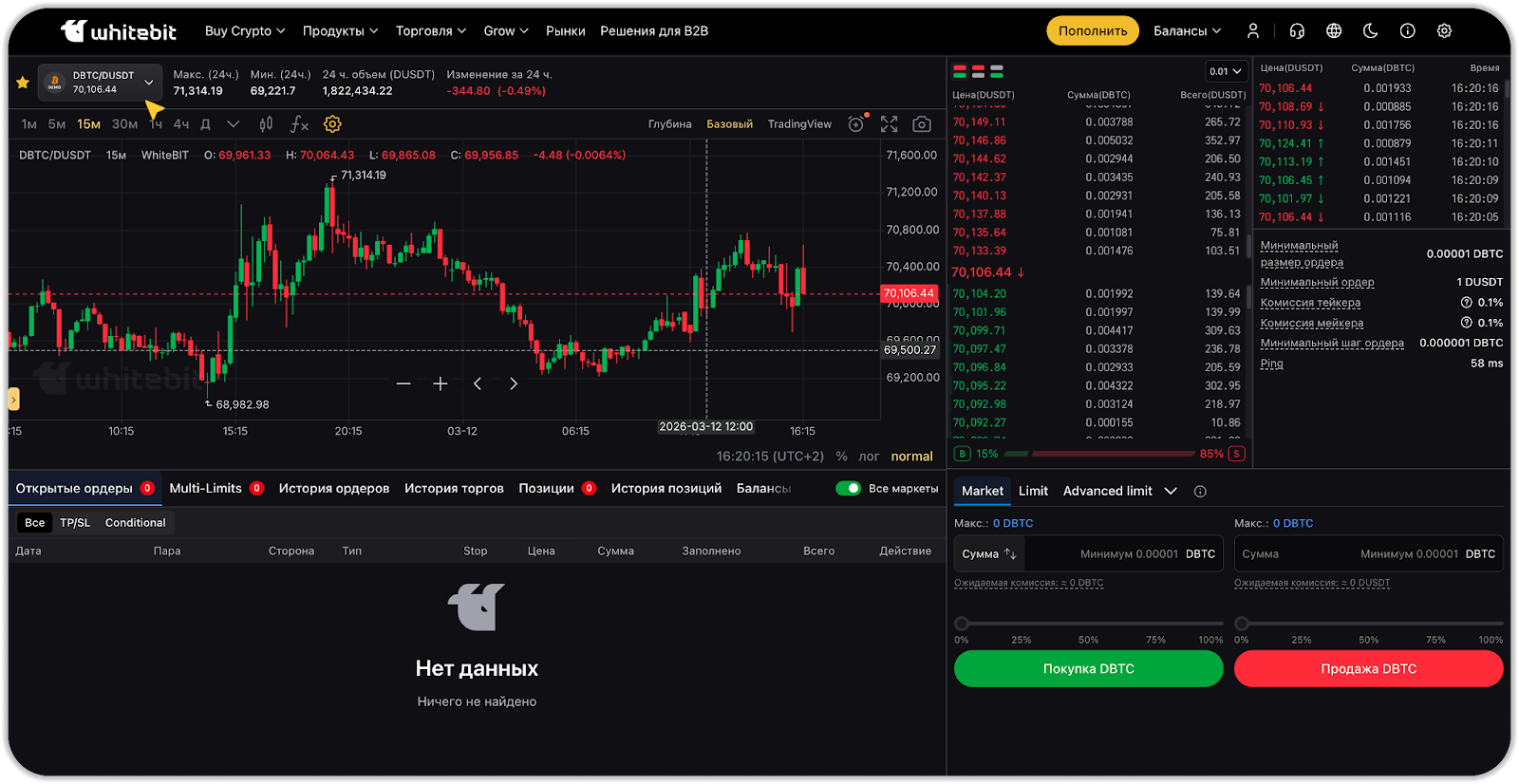The image size is (1519, 784).
Task: Expand the chart to fullscreen
Action: point(889,124)
